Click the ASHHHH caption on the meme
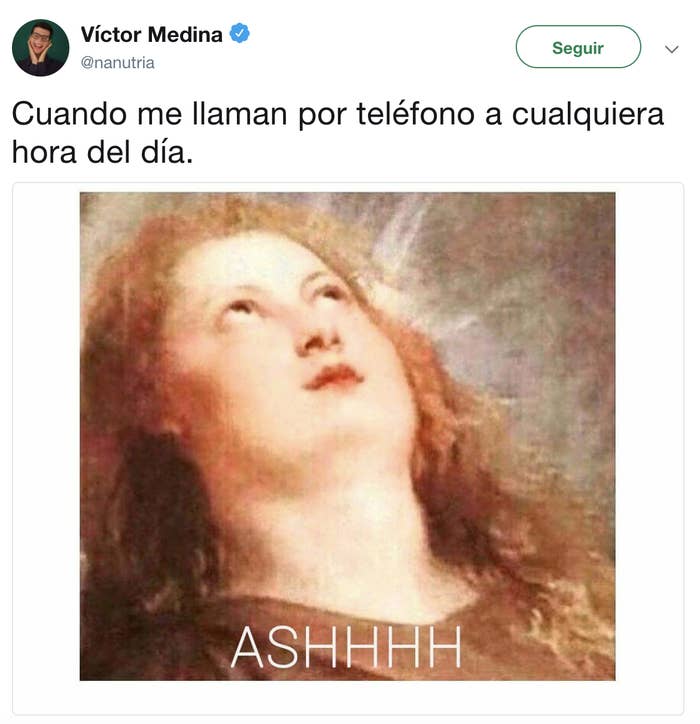Image resolution: width=700 pixels, height=724 pixels. coord(346,647)
